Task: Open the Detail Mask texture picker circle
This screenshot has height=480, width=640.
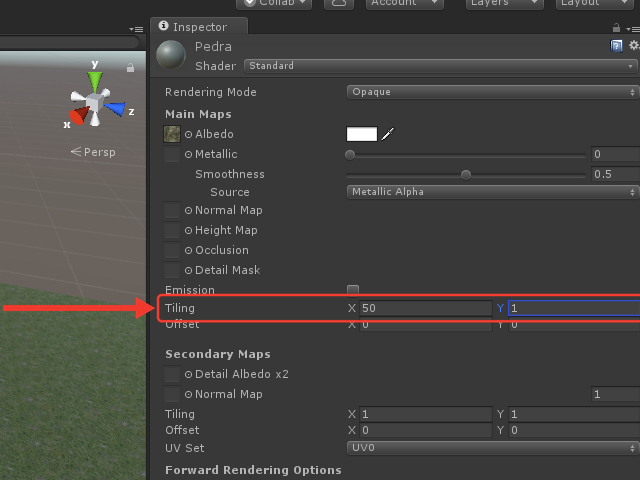Action: [x=188, y=270]
